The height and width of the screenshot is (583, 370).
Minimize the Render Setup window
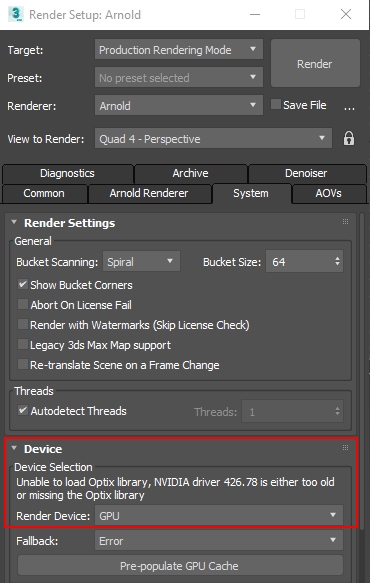(255, 15)
